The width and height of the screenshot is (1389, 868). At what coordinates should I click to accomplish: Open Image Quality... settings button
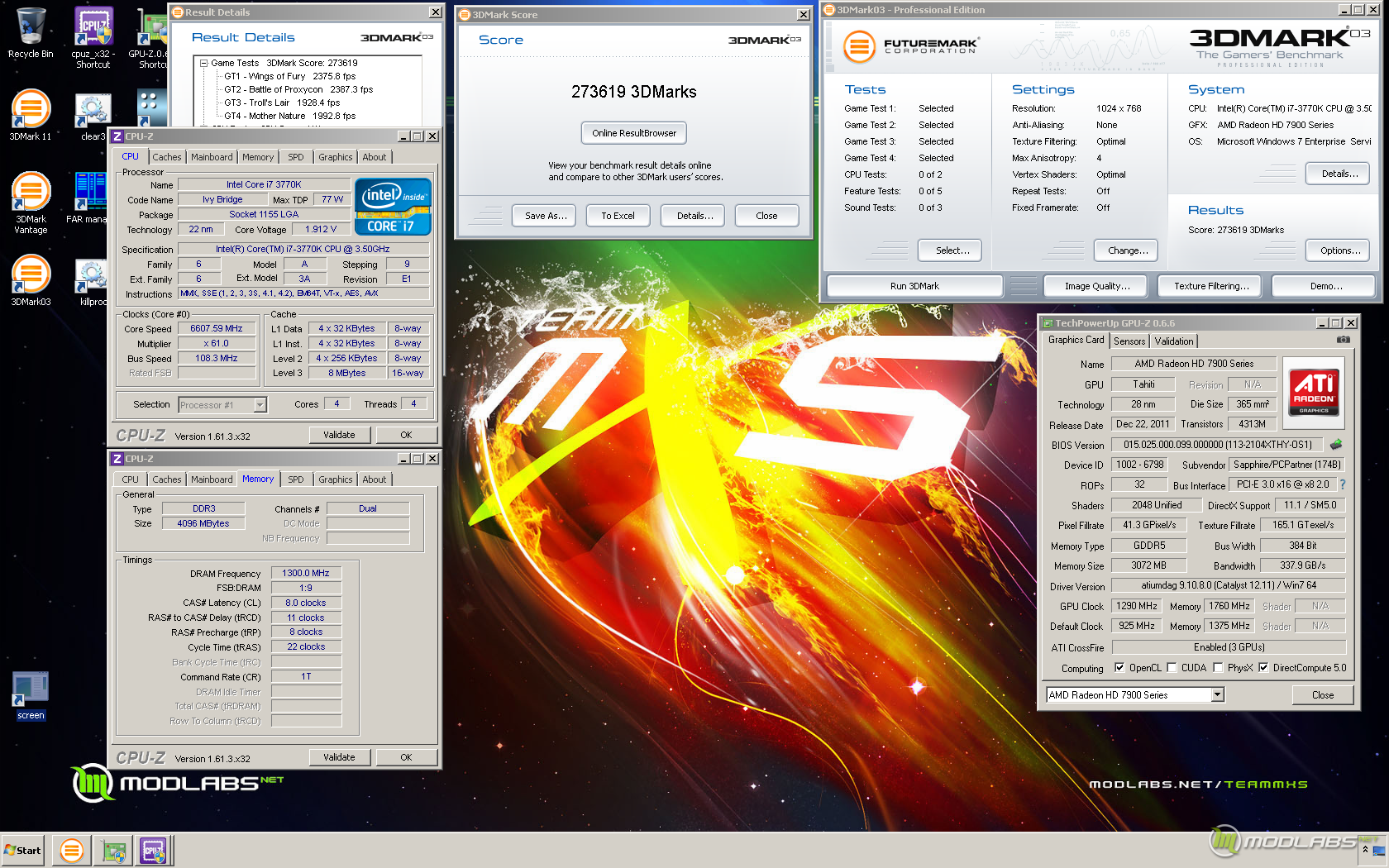(1096, 286)
